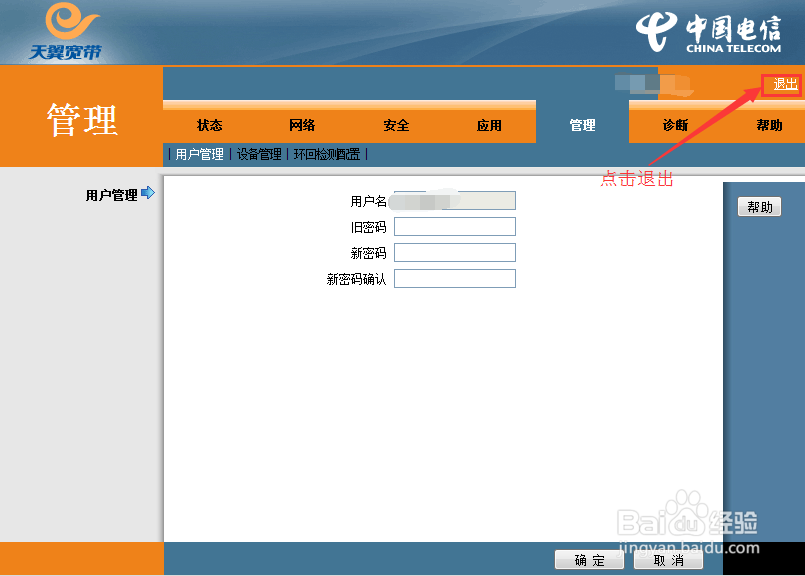
Task: Click the 取消 button
Action: (668, 560)
